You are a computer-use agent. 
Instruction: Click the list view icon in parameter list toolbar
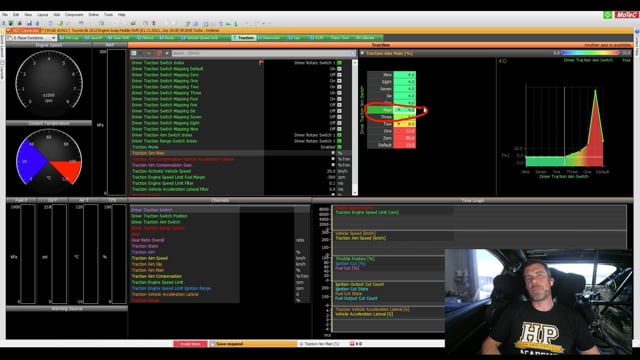coord(134,53)
